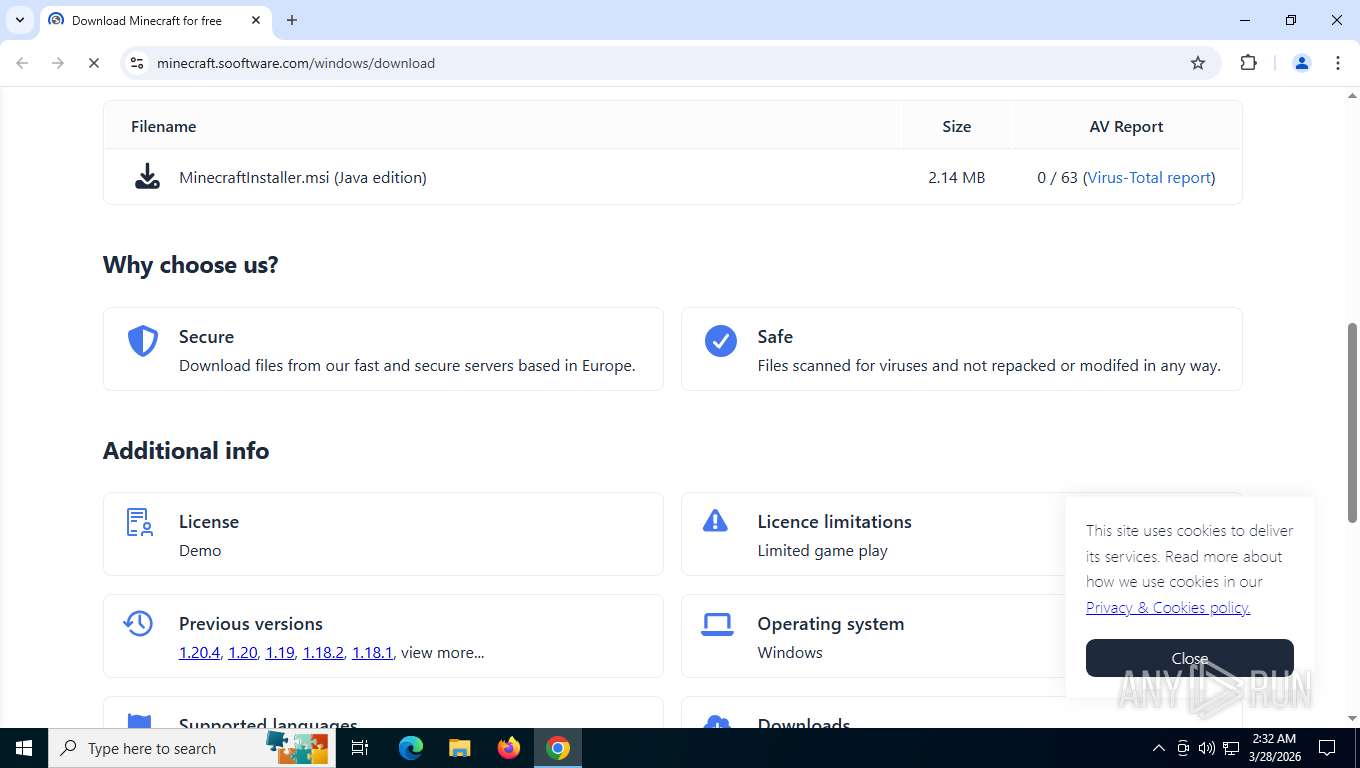Open the Windows Start menu
The height and width of the screenshot is (768, 1360).
tap(24, 748)
